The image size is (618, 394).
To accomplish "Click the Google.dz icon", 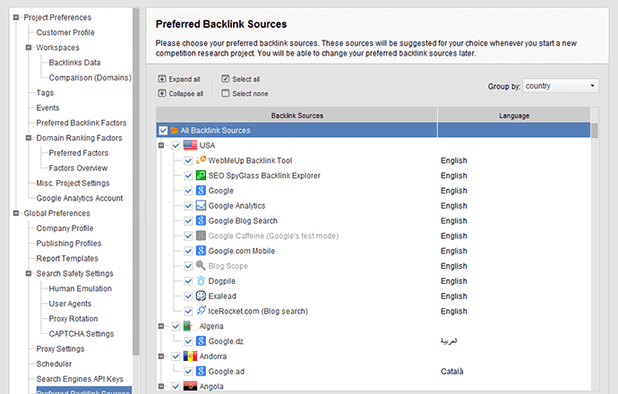I will pyautogui.click(x=201, y=341).
